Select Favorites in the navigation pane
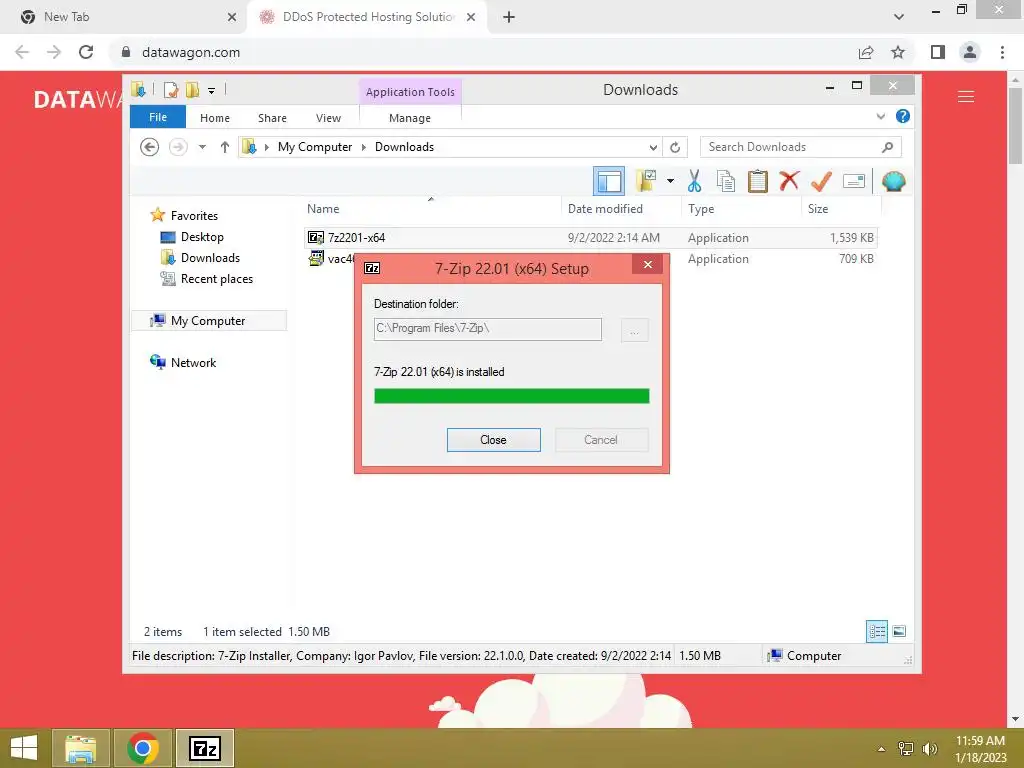This screenshot has height=768, width=1024. (x=194, y=216)
